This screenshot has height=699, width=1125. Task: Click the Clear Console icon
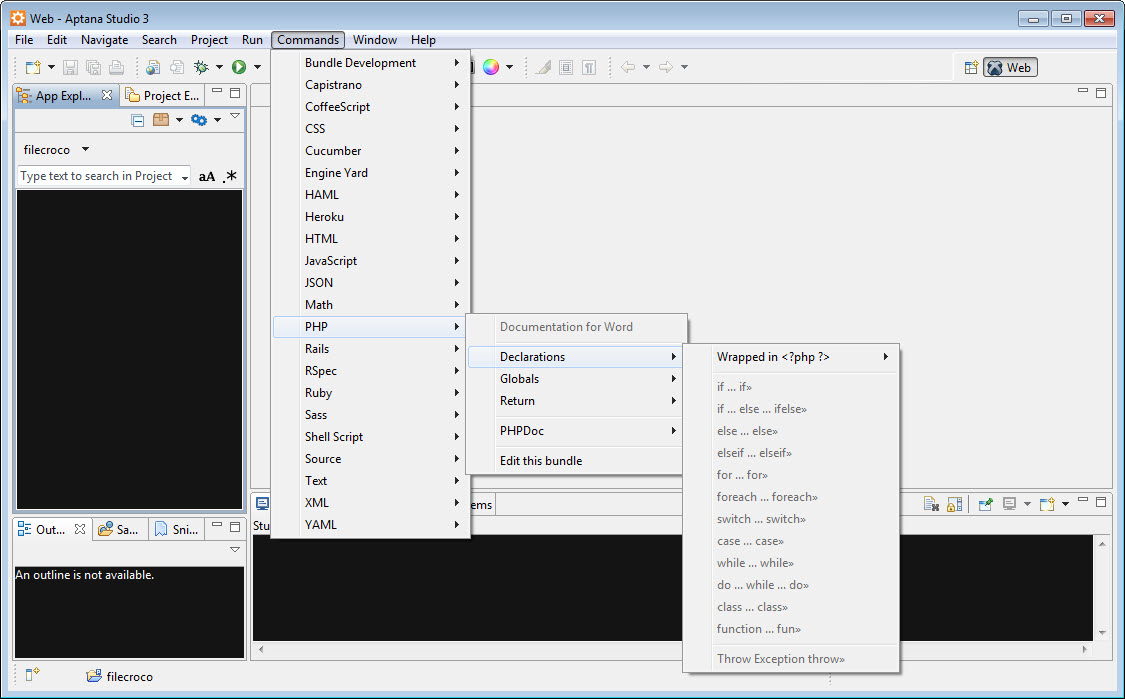(931, 504)
